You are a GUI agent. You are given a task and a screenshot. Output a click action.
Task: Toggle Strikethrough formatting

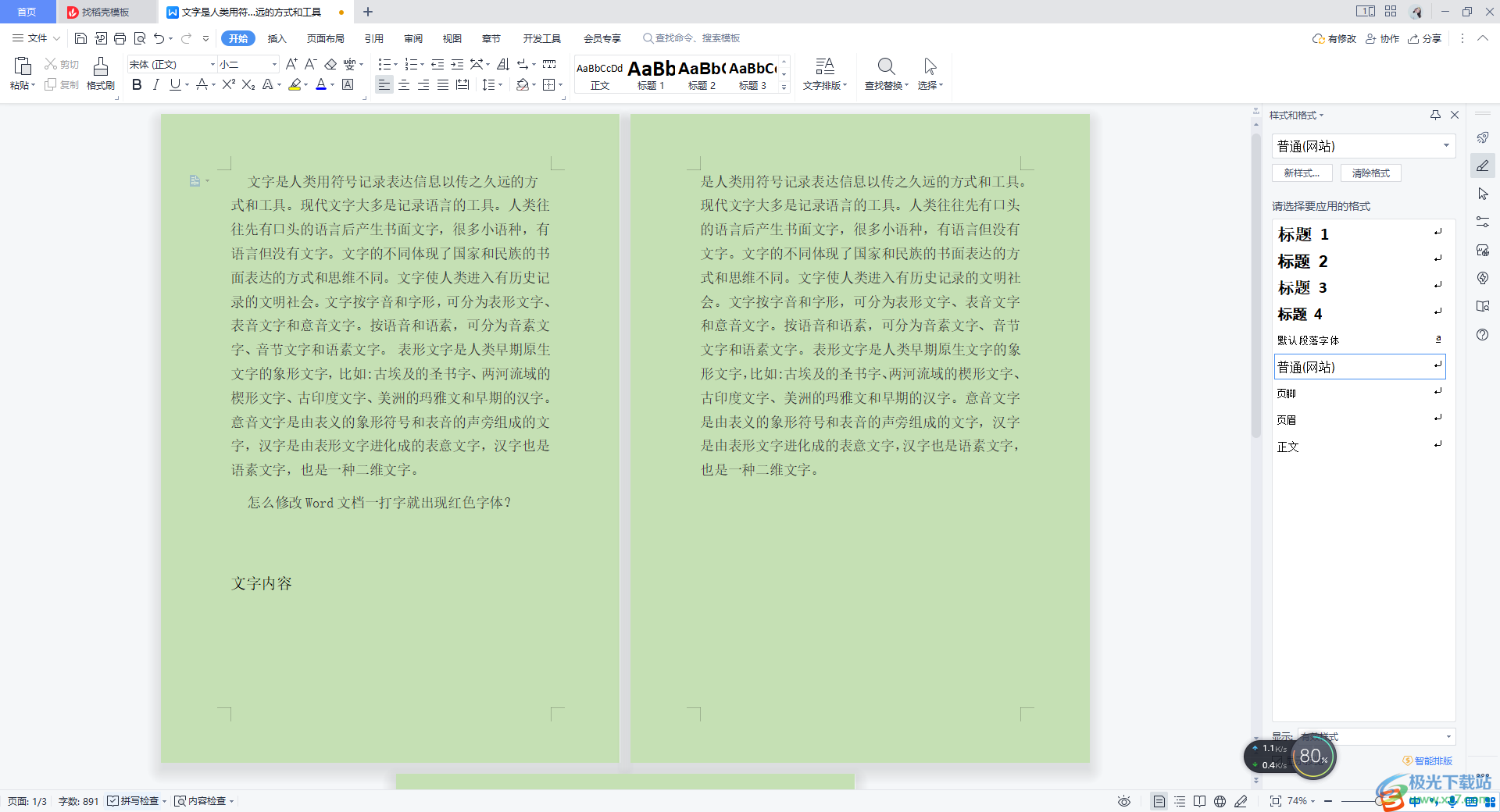point(202,84)
